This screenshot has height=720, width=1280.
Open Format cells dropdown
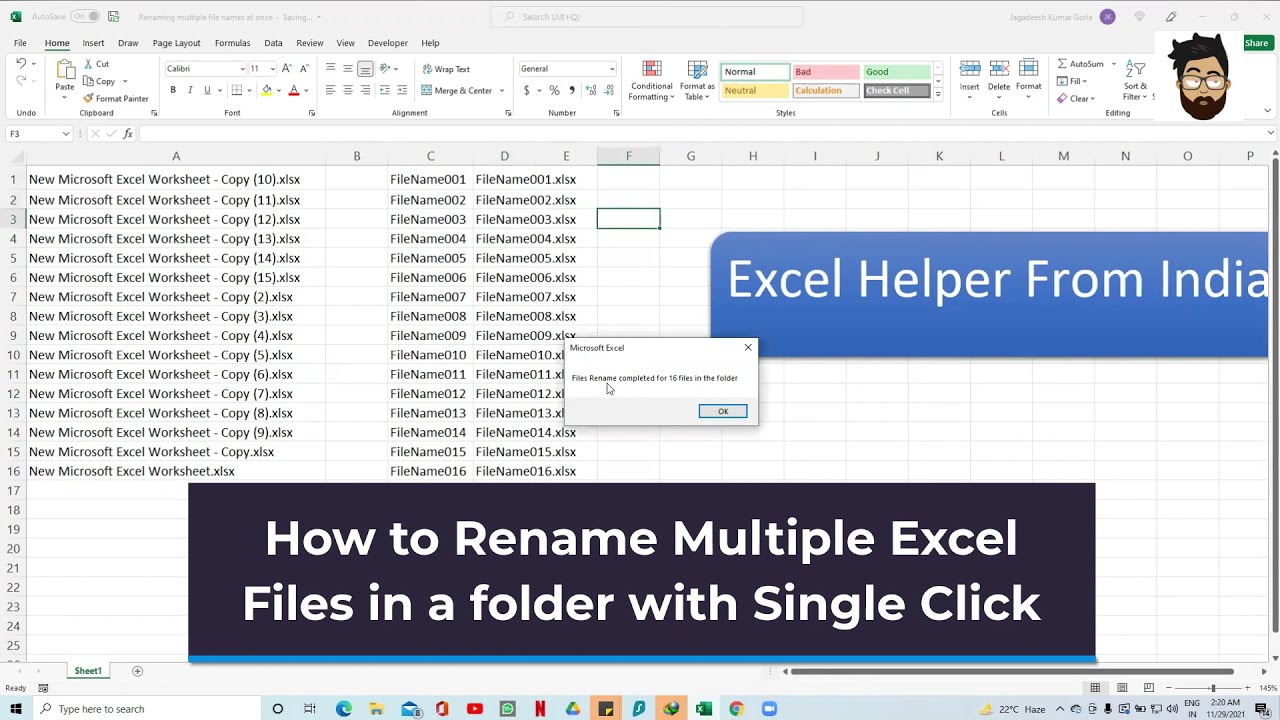pyautogui.click(x=1029, y=76)
